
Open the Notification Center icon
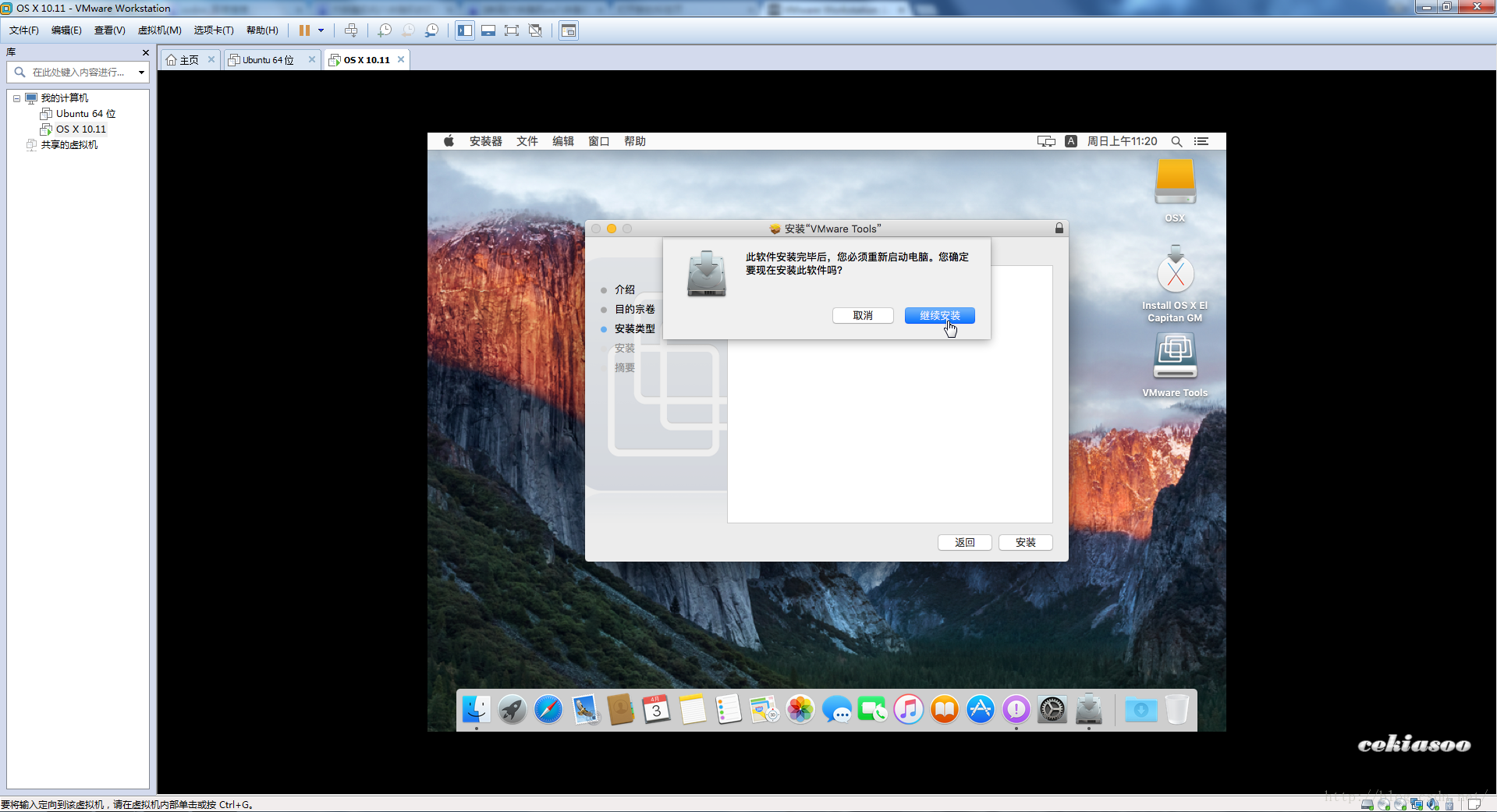tap(1201, 141)
